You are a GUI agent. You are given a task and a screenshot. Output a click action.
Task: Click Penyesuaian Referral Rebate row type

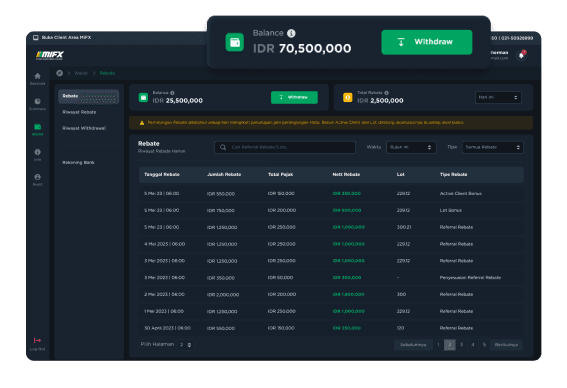click(x=470, y=278)
